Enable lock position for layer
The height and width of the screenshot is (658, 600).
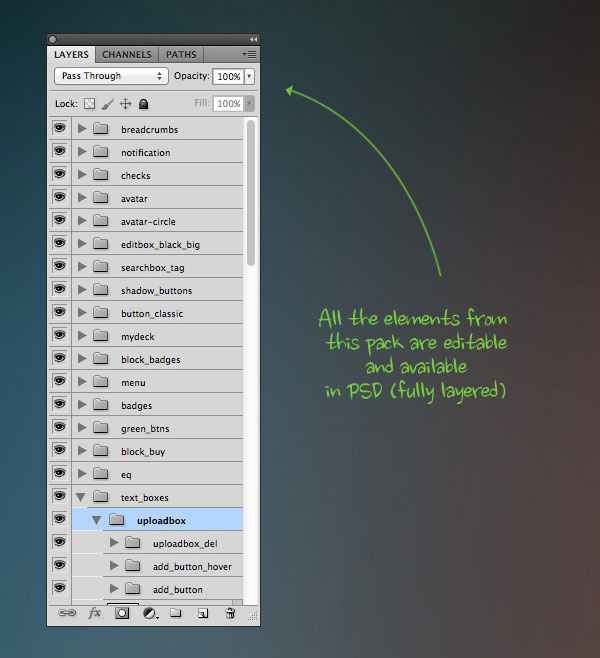click(x=126, y=103)
